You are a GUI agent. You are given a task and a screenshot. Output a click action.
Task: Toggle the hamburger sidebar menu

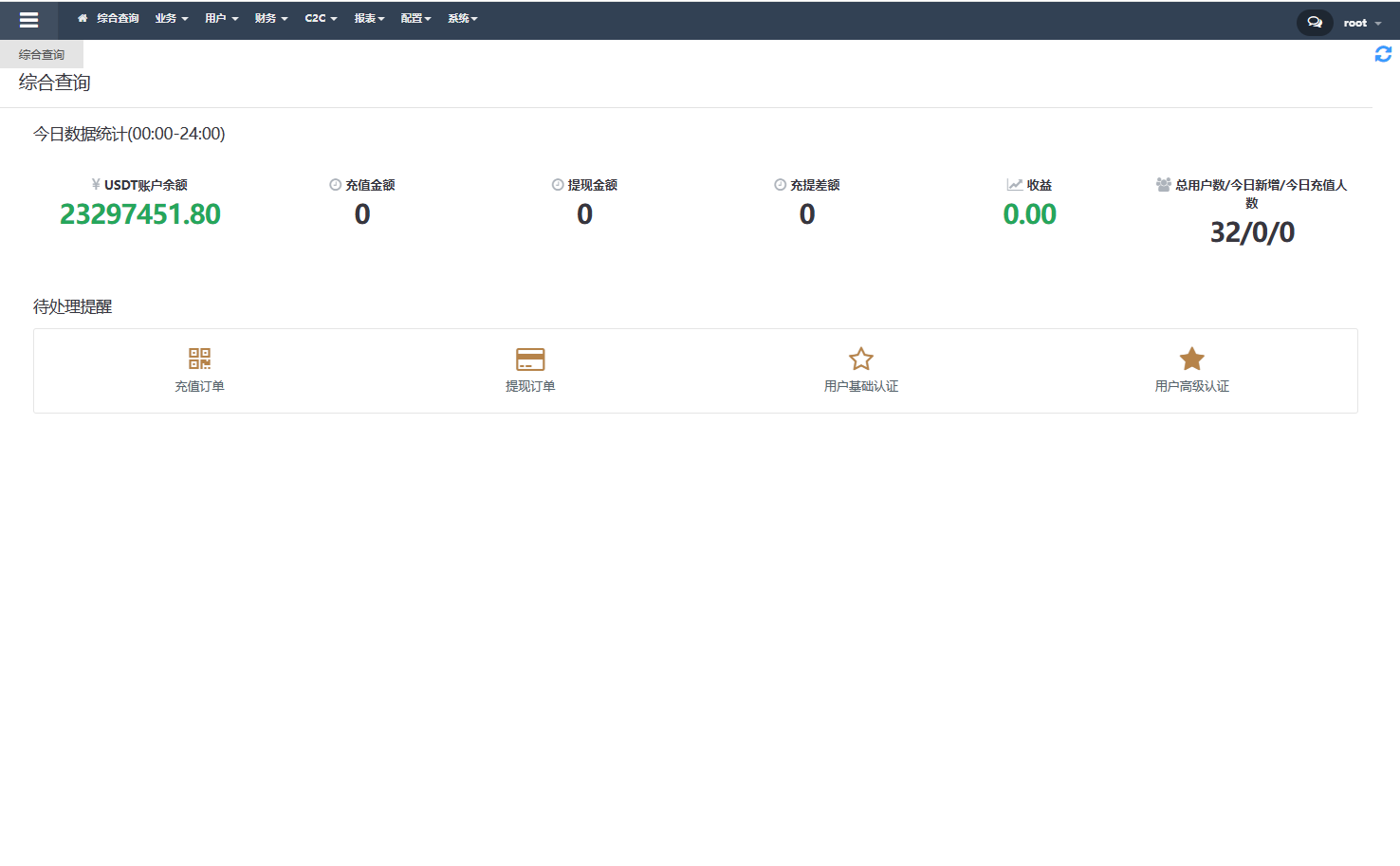pos(28,20)
